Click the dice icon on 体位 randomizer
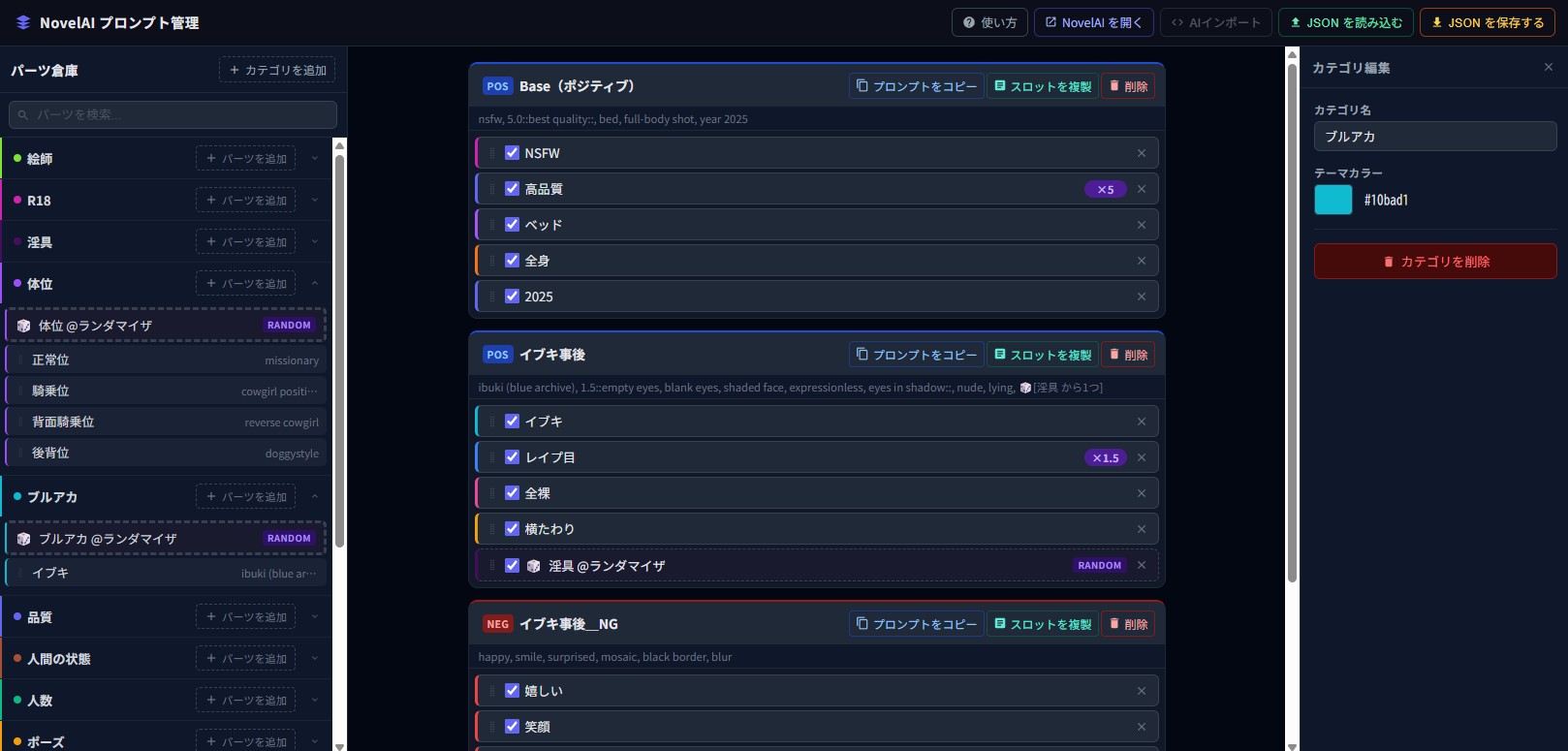This screenshot has width=1568, height=751. (24, 326)
